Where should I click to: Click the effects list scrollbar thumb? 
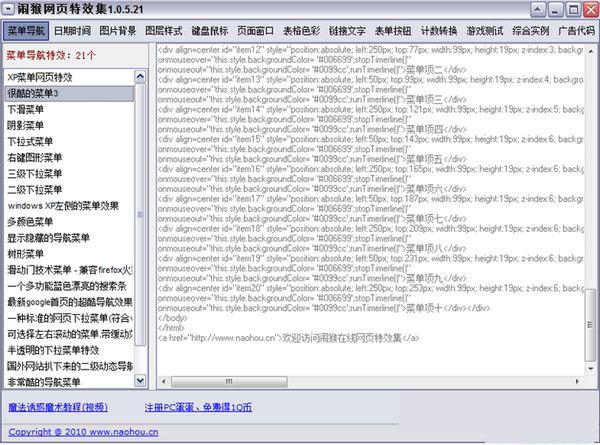pos(140,215)
